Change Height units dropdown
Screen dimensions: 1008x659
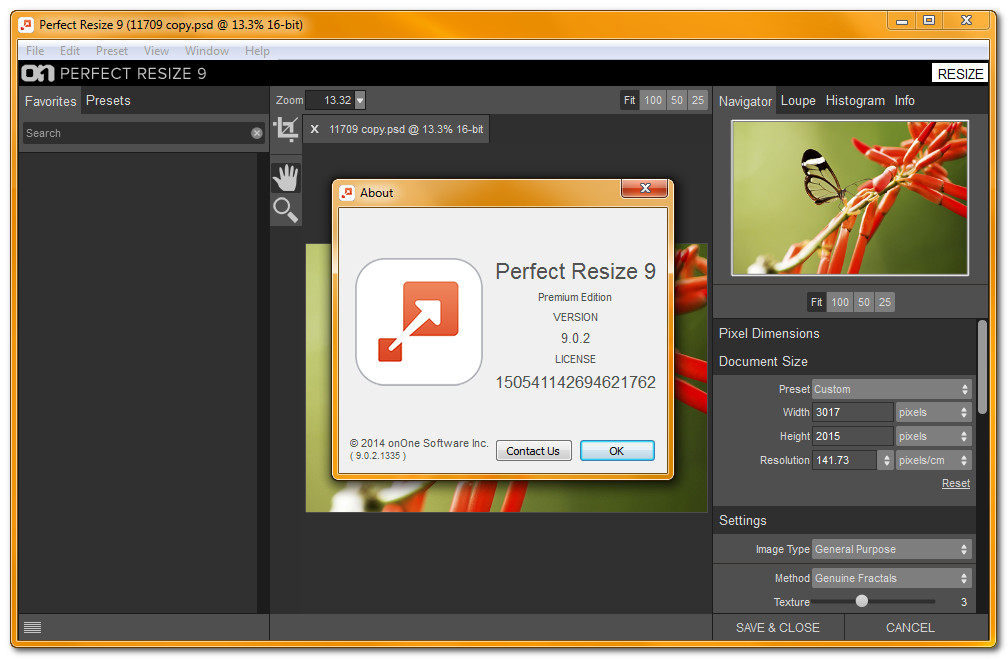click(933, 436)
